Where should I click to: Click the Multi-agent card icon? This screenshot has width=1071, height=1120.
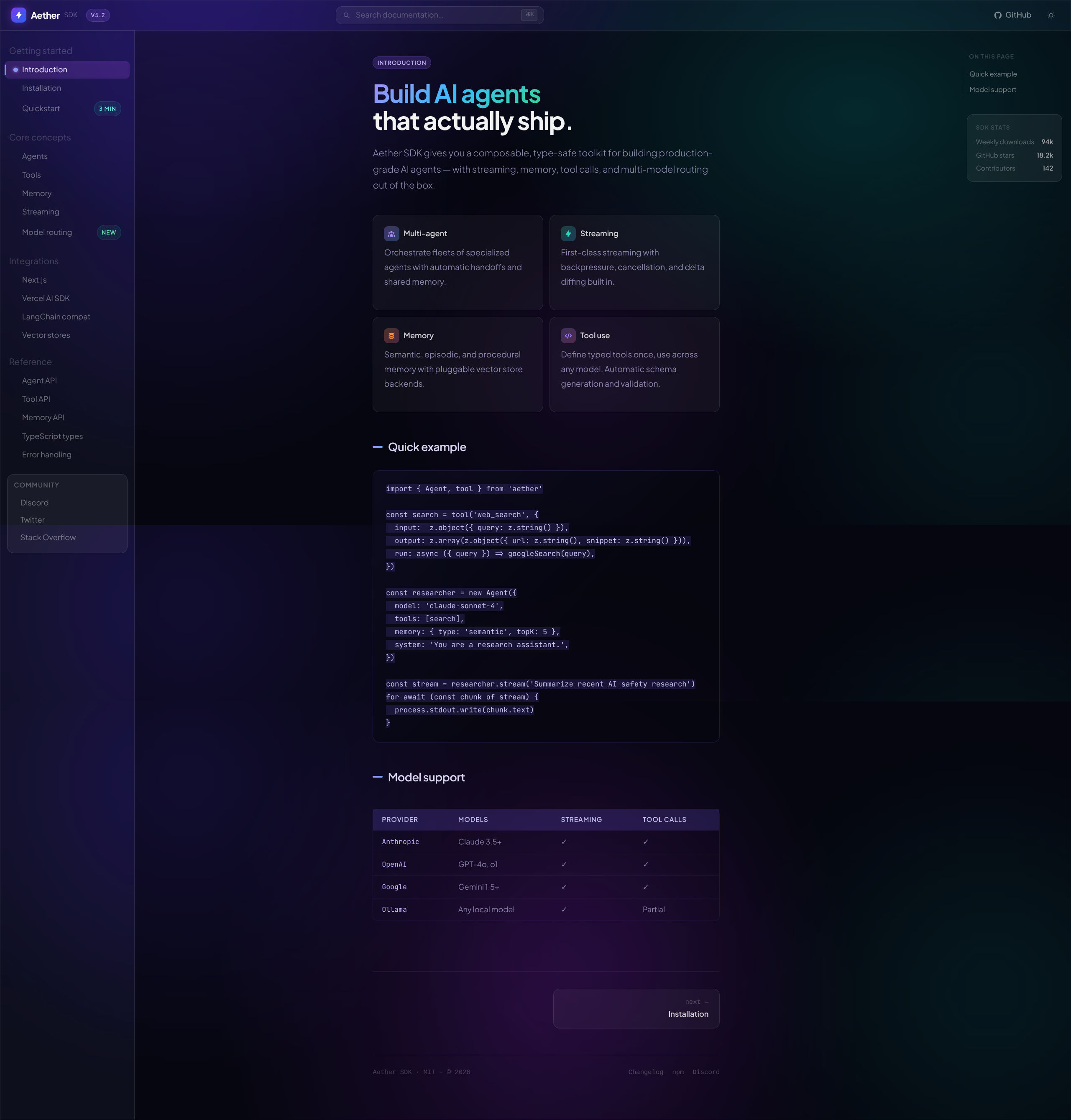pyautogui.click(x=391, y=233)
